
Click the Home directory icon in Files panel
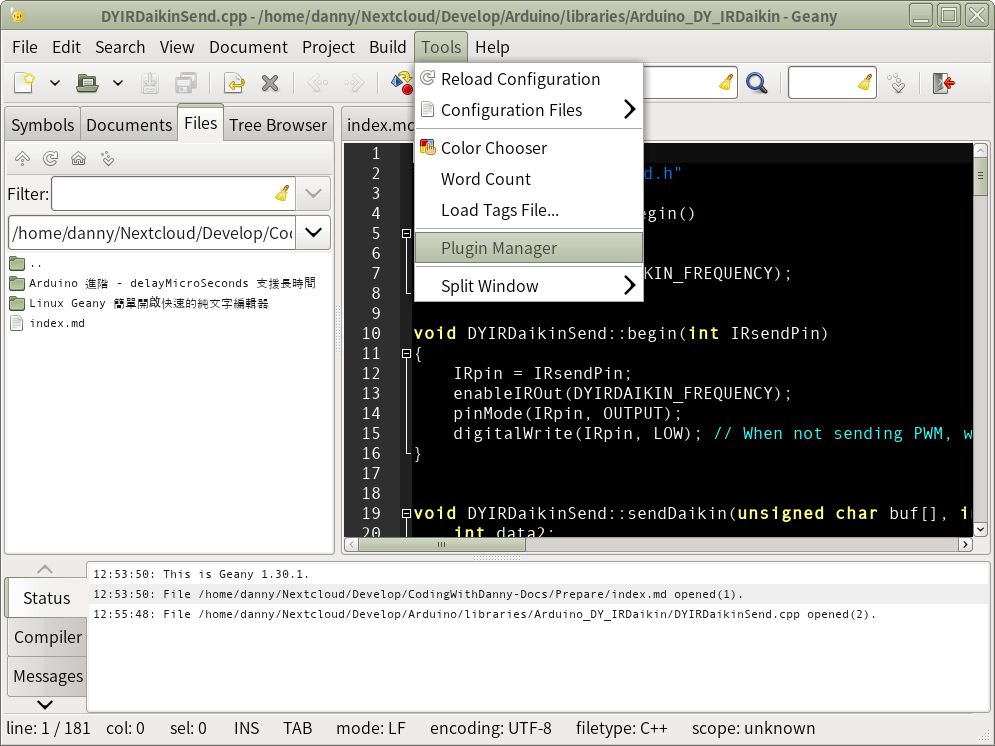(78, 159)
